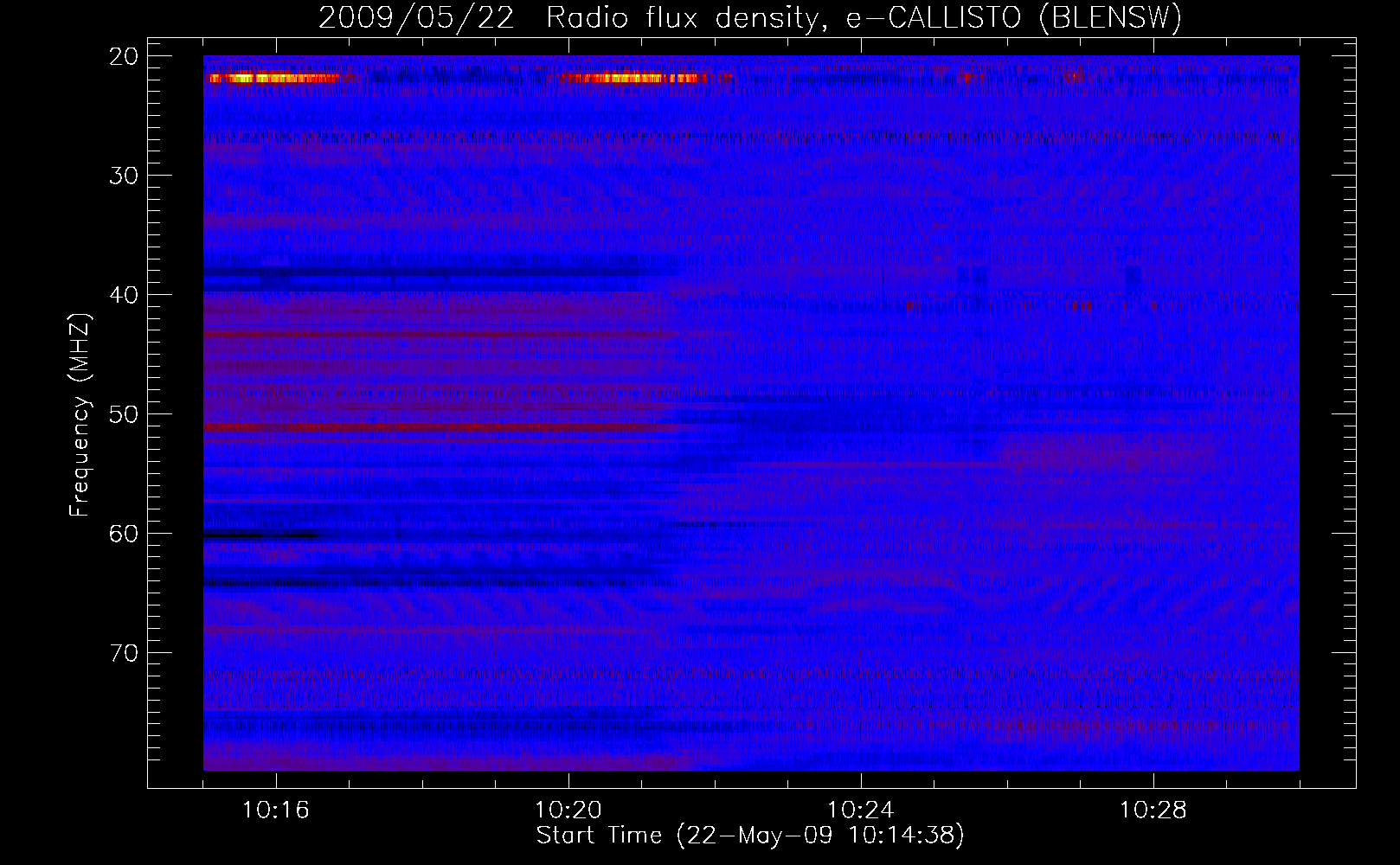Click the black line segment at 60 MHz
The width and height of the screenshot is (1400, 865).
pyautogui.click(x=260, y=535)
